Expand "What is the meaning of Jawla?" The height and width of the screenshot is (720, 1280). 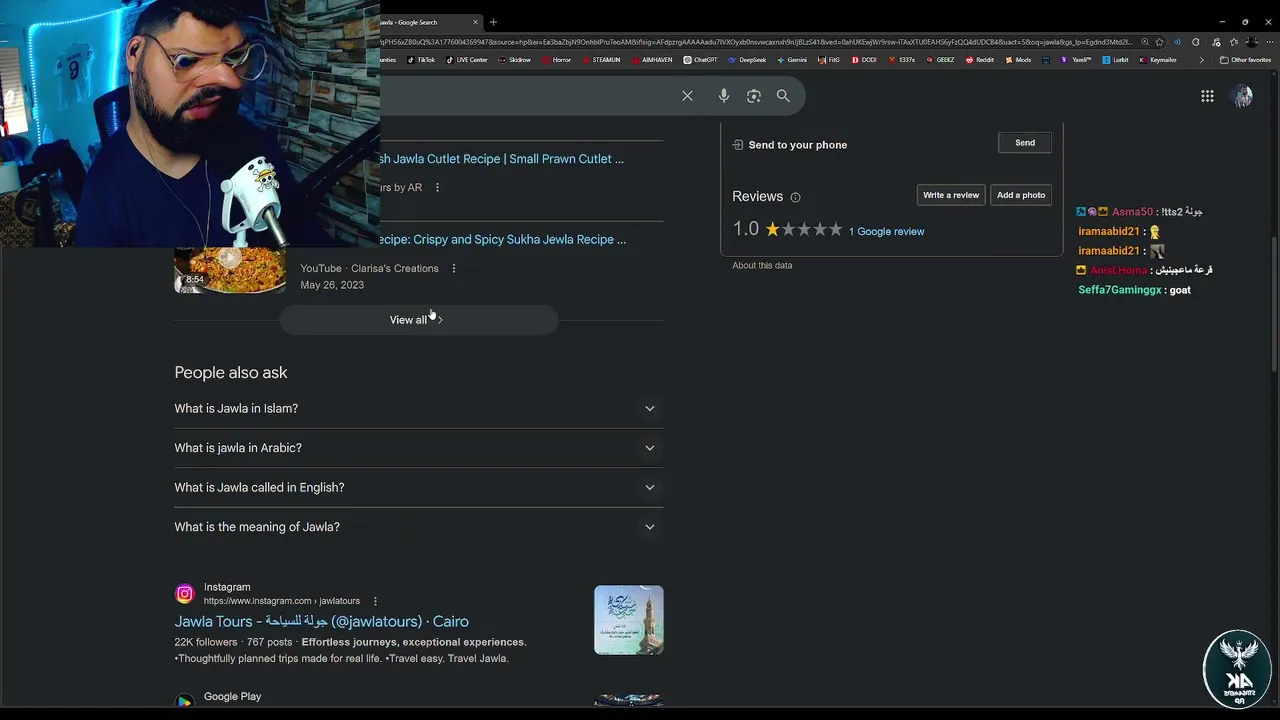pos(418,527)
